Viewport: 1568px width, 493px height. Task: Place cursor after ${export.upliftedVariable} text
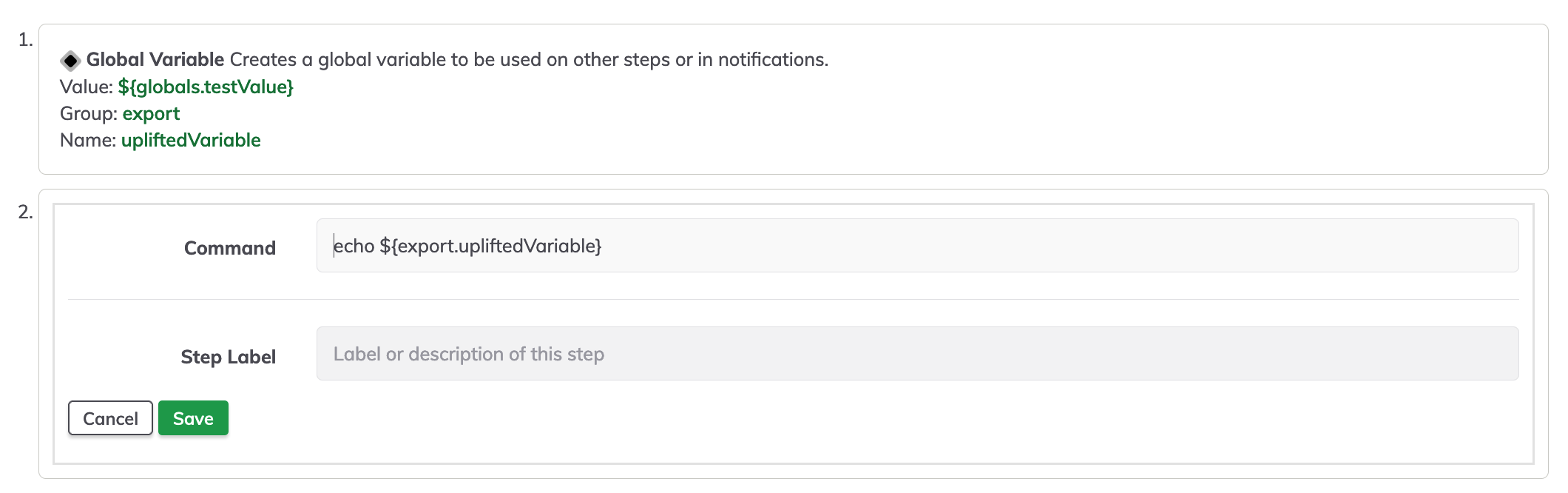tap(604, 246)
